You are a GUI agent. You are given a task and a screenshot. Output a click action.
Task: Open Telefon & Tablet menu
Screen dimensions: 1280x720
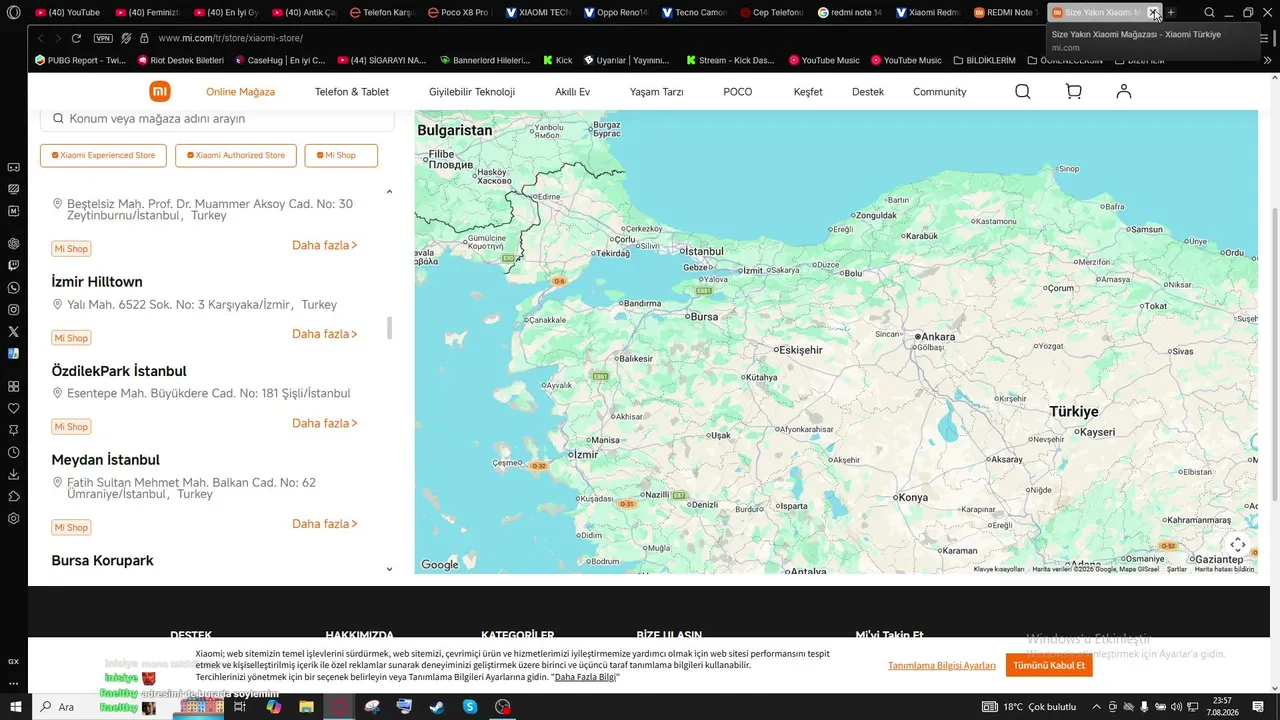(x=352, y=92)
